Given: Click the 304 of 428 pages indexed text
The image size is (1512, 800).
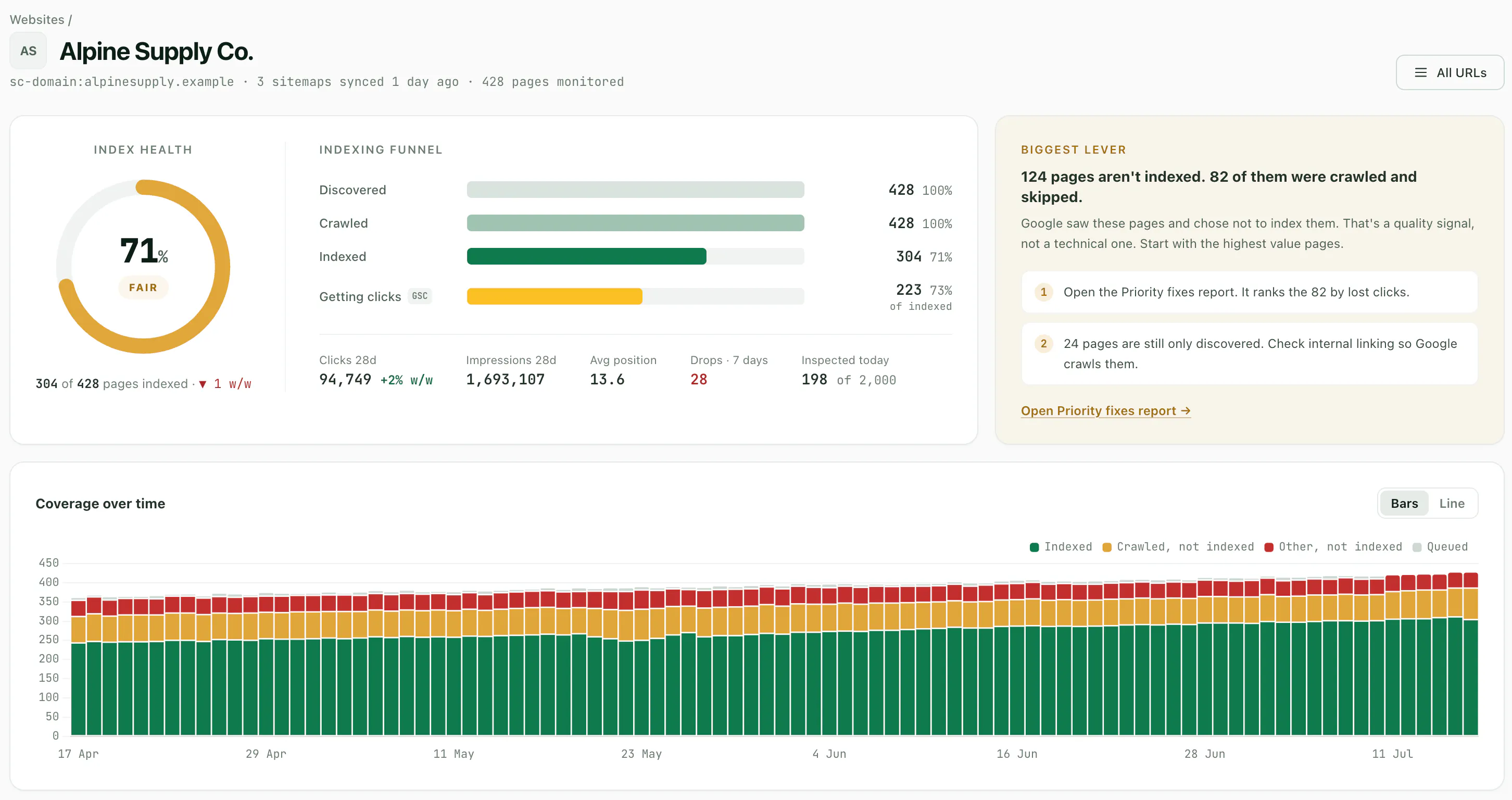Looking at the screenshot, I should click(x=111, y=384).
